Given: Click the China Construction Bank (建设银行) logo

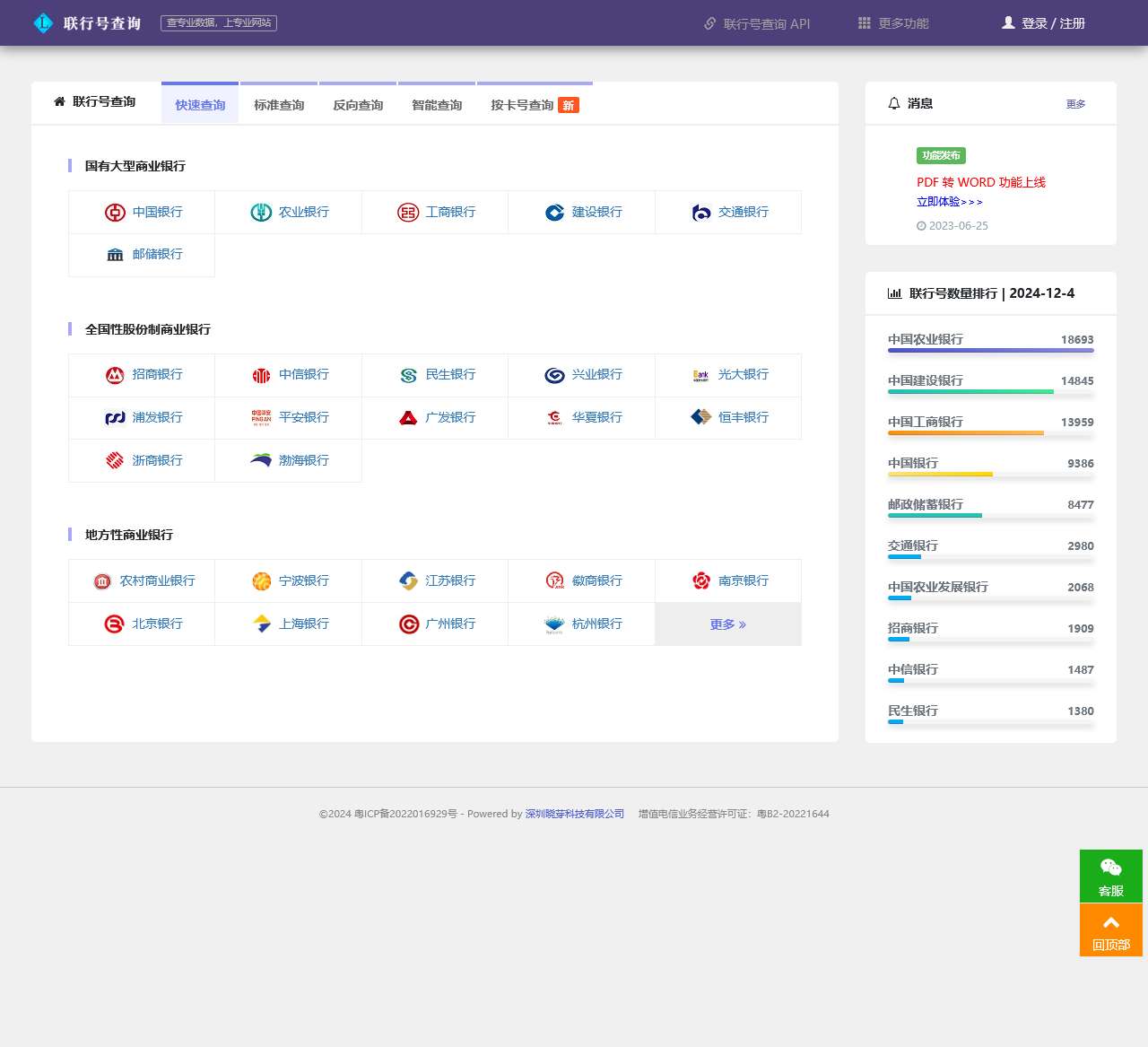Looking at the screenshot, I should [x=554, y=213].
